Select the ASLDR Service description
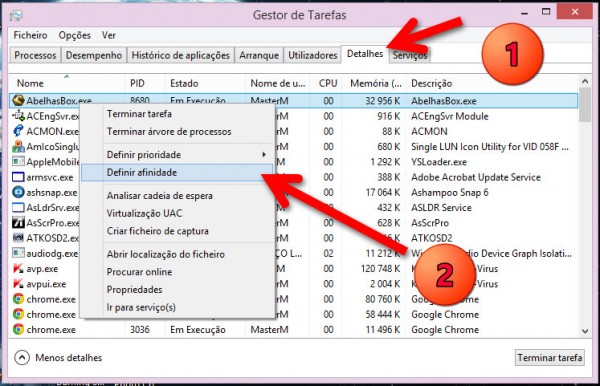This screenshot has height=386, width=600. point(441,208)
